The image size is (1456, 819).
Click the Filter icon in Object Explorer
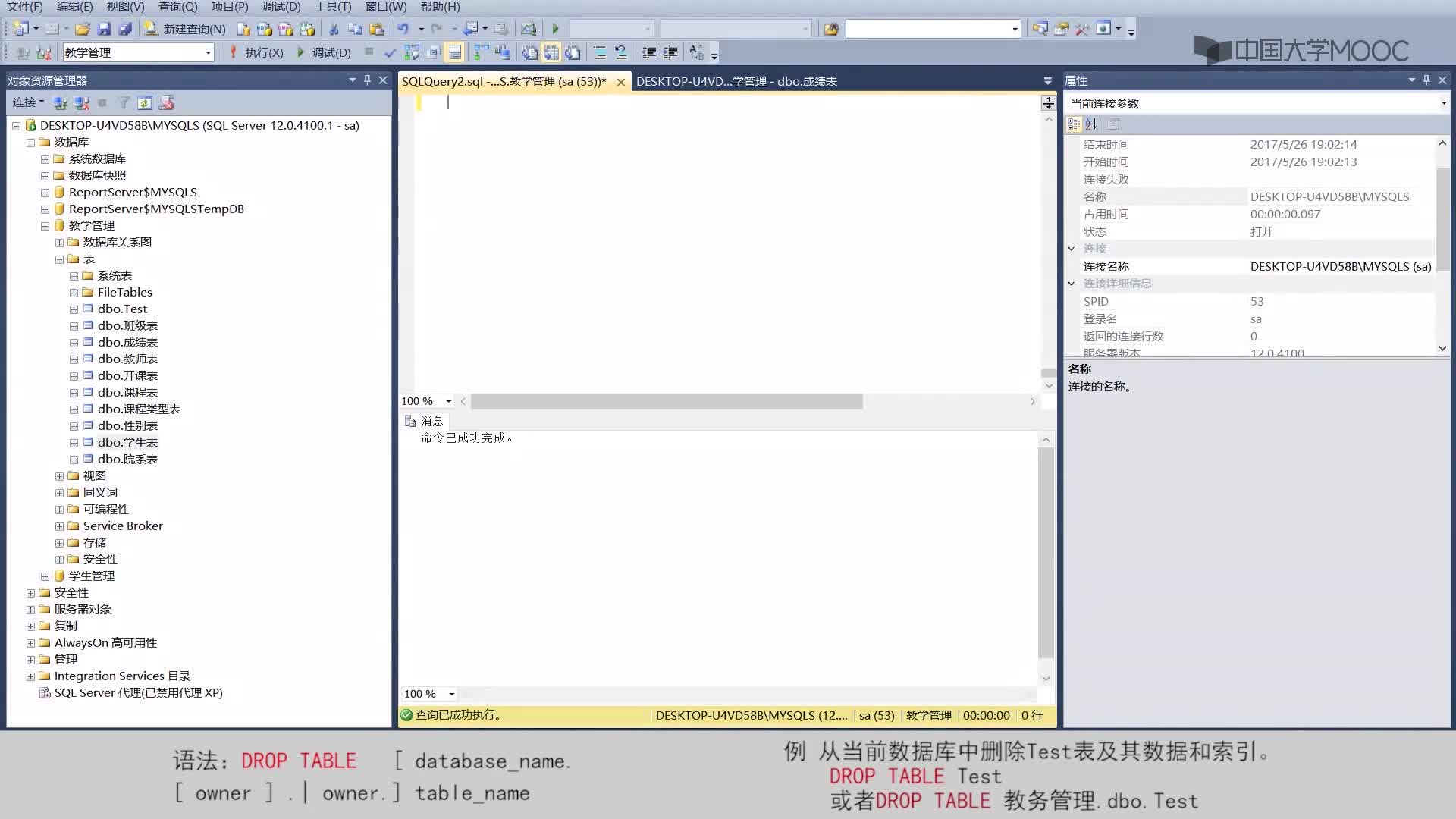[124, 102]
